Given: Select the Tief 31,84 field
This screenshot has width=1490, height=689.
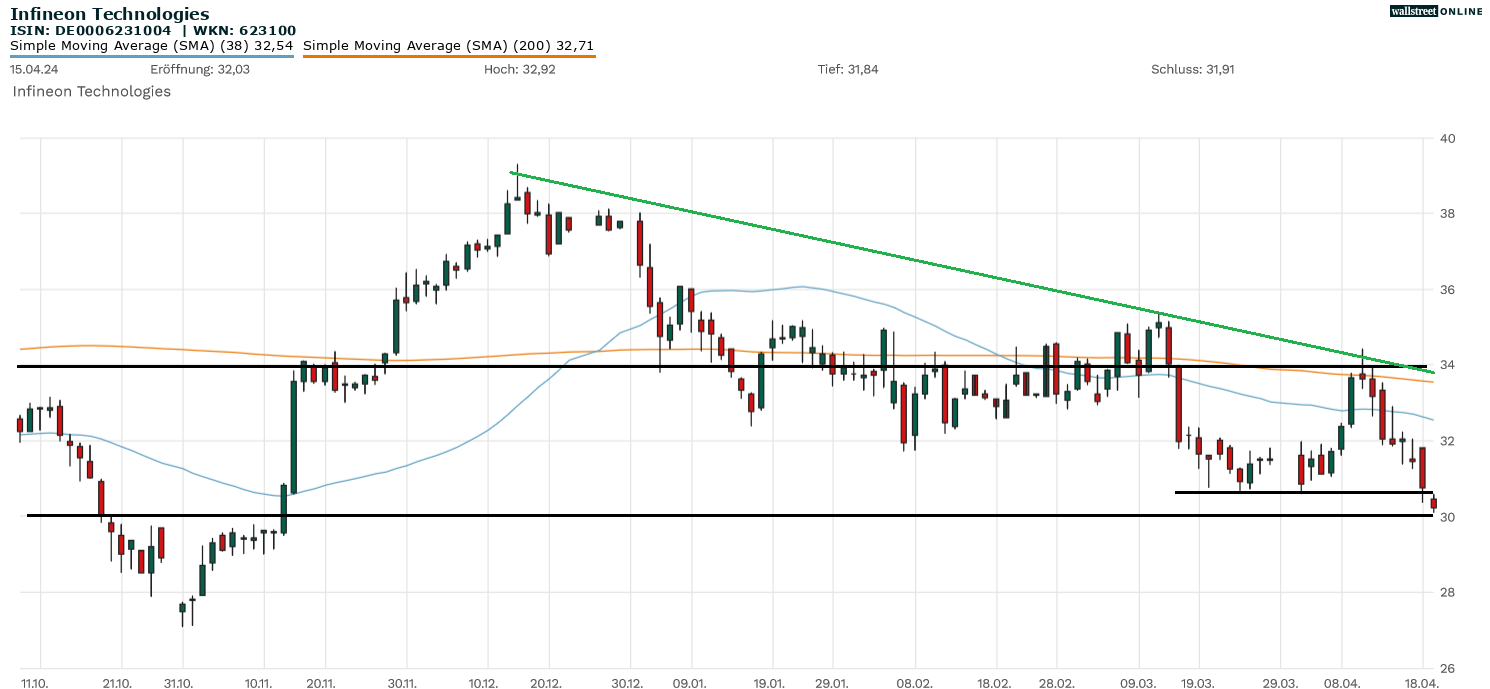Looking at the screenshot, I should [849, 69].
